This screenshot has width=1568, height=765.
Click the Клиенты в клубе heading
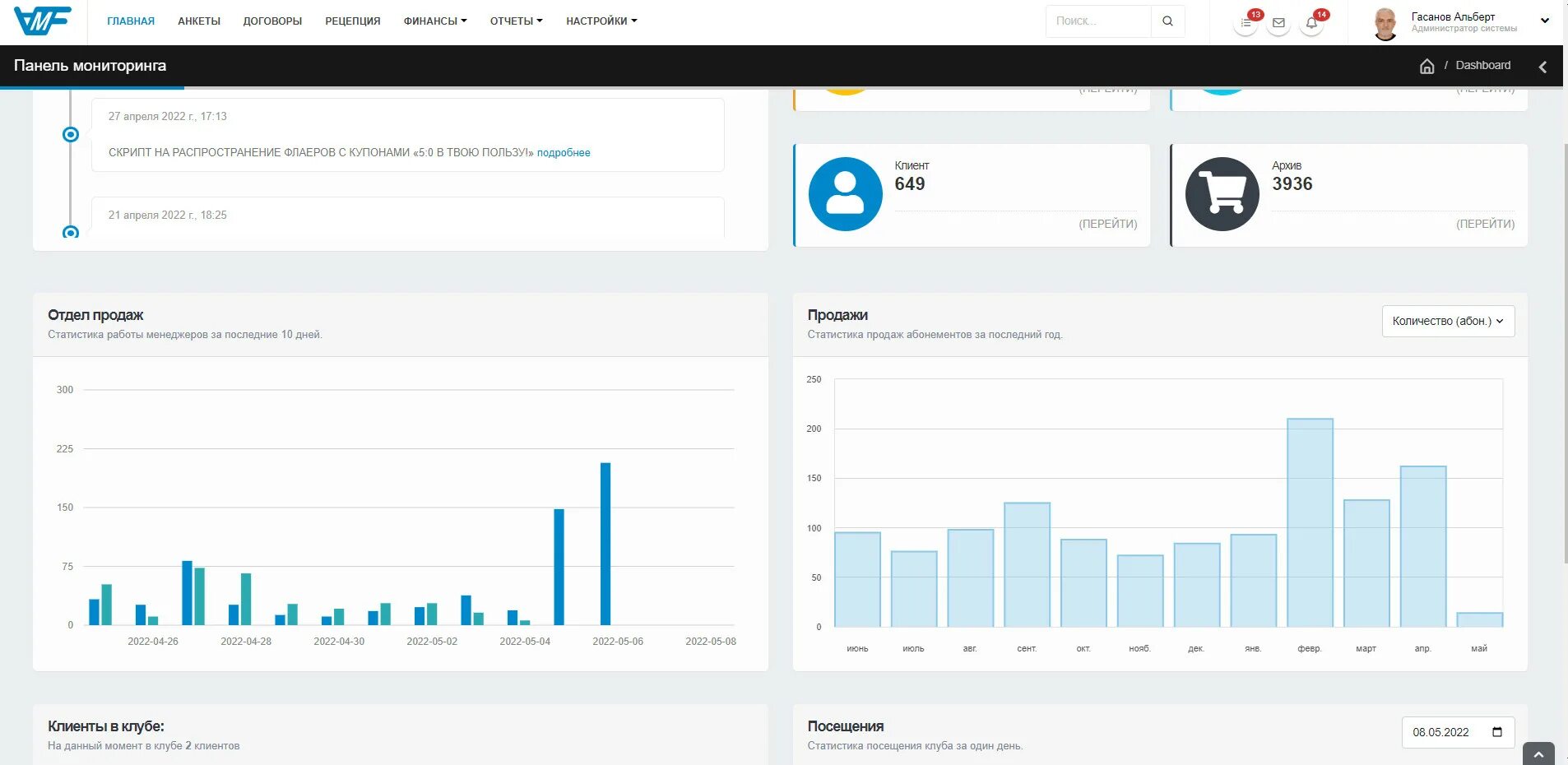pos(106,726)
